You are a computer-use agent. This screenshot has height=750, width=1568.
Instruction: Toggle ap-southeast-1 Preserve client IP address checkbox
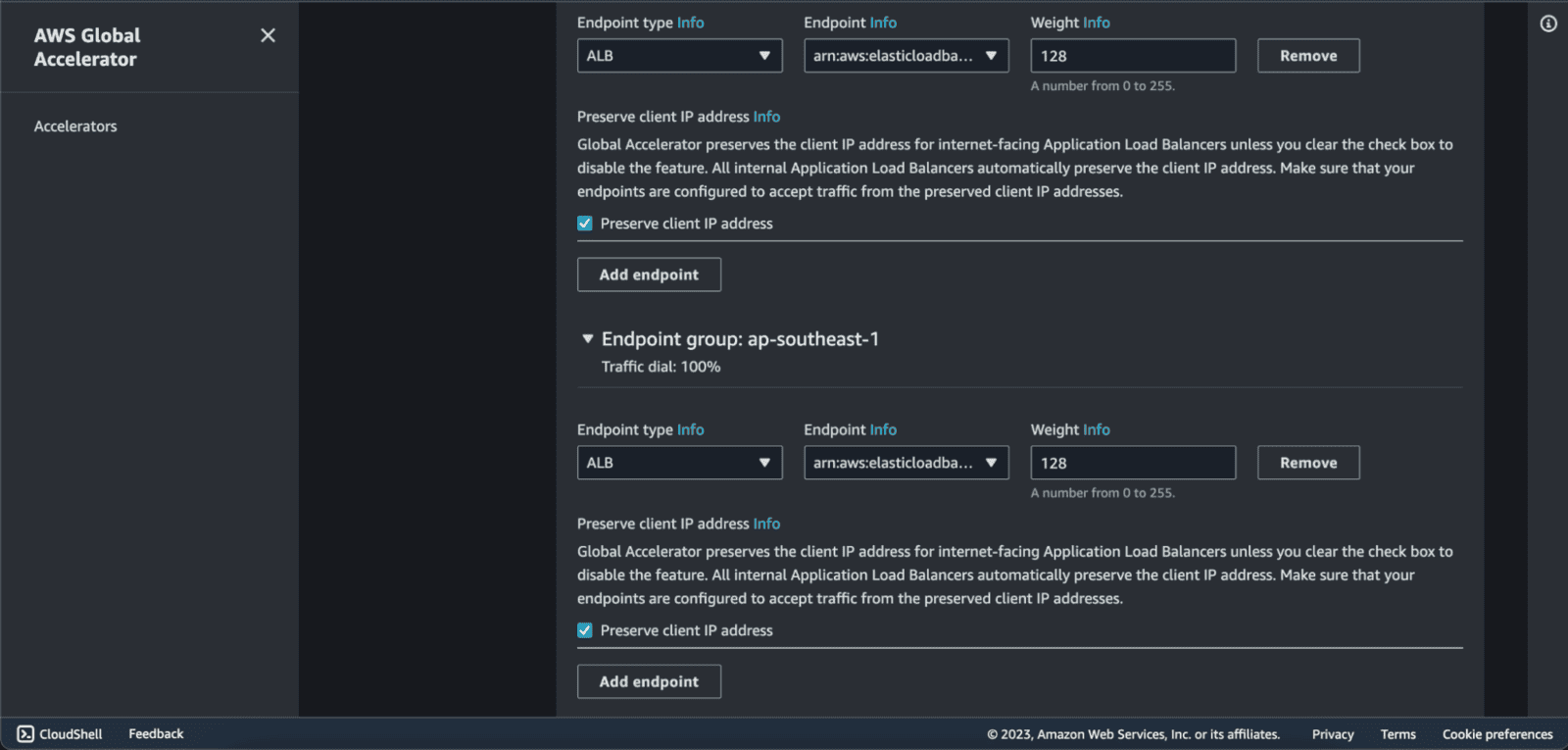pos(585,630)
